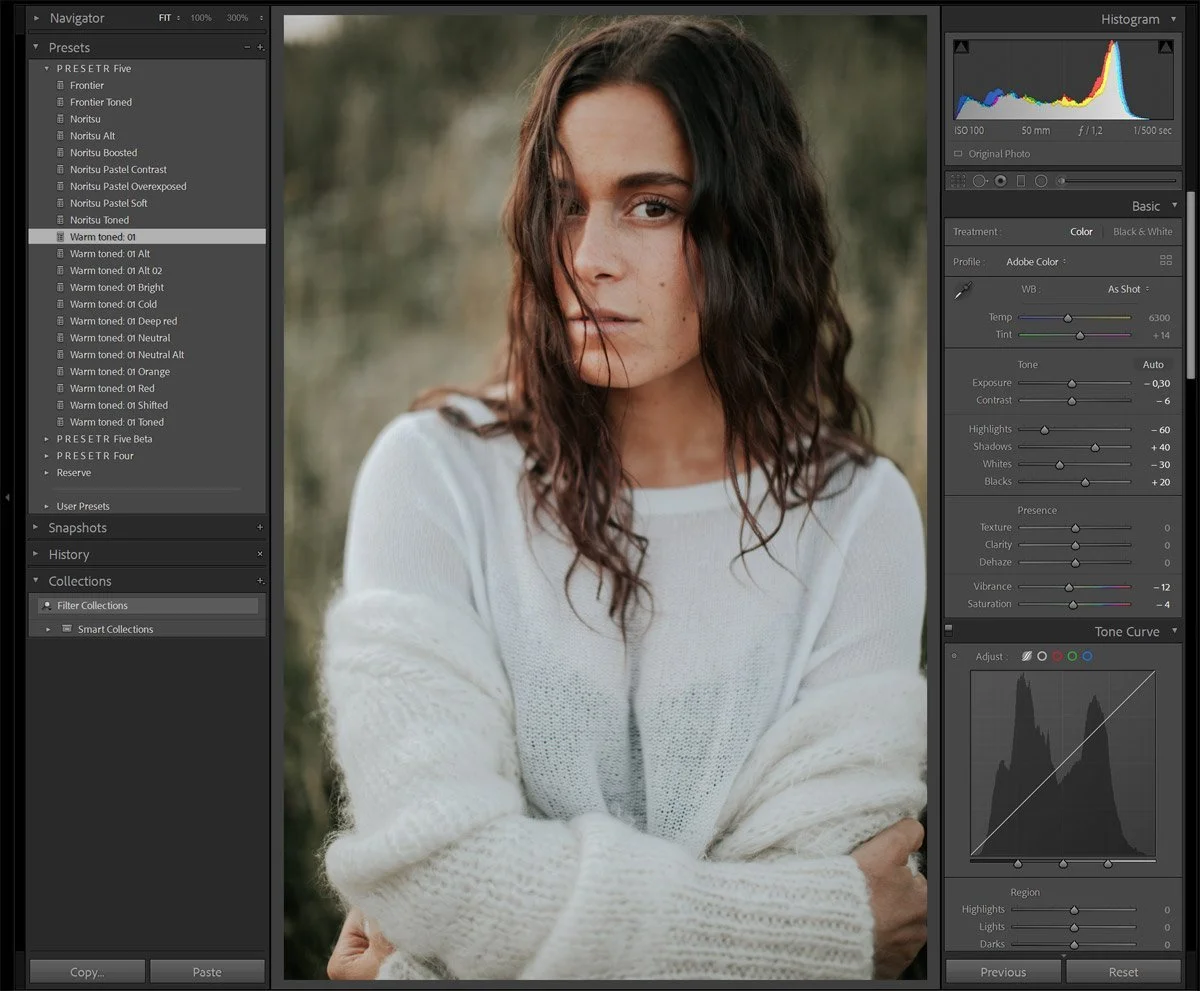
Task: Open the Adobe Color profile selector
Action: (x=1035, y=261)
